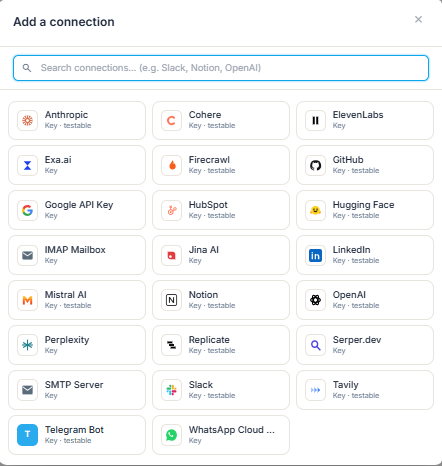Screen dimensions: 442x466
Task: Select the Perplexity connection card
Action: tap(77, 345)
